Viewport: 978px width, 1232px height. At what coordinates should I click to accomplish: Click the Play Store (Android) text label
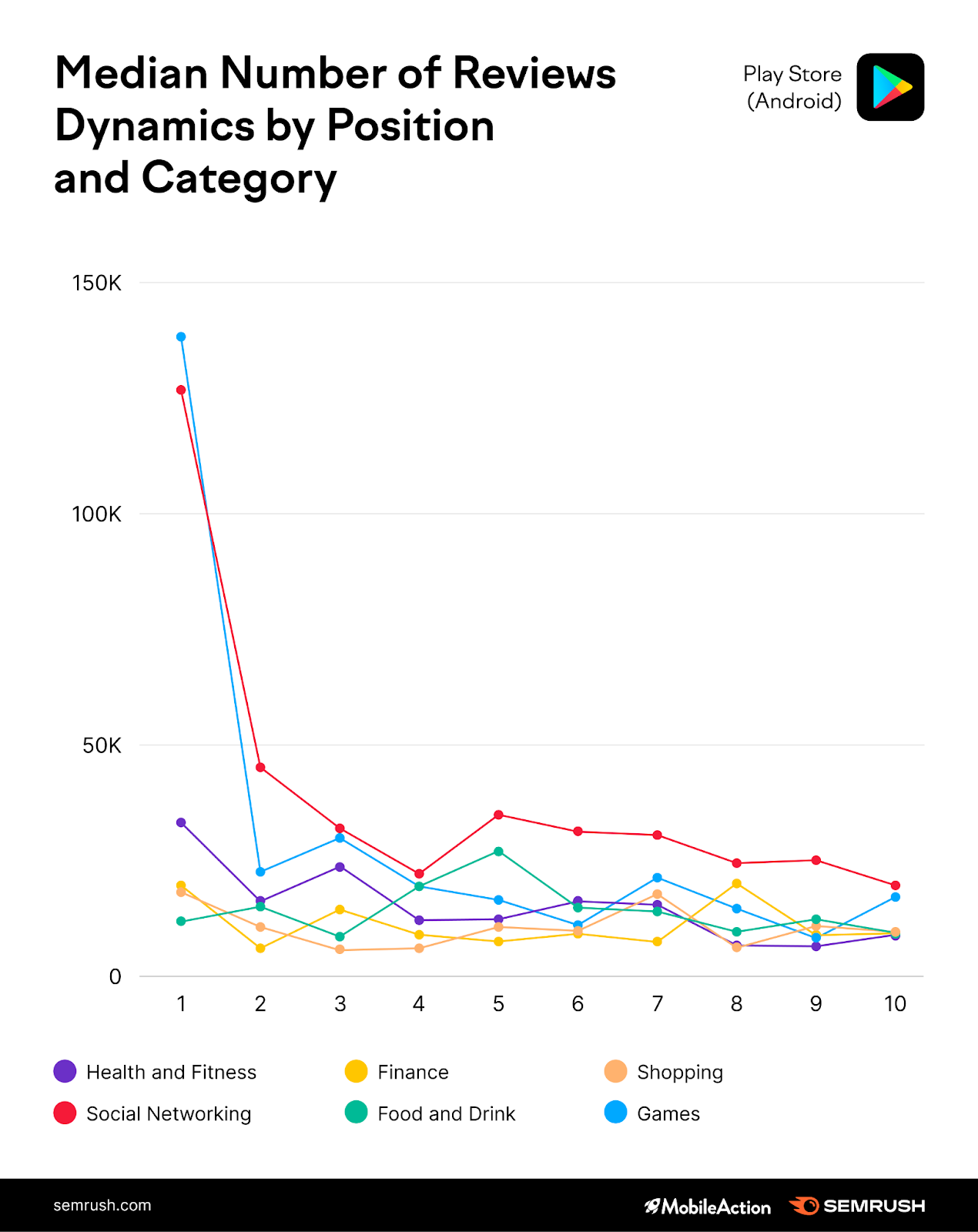coord(792,87)
